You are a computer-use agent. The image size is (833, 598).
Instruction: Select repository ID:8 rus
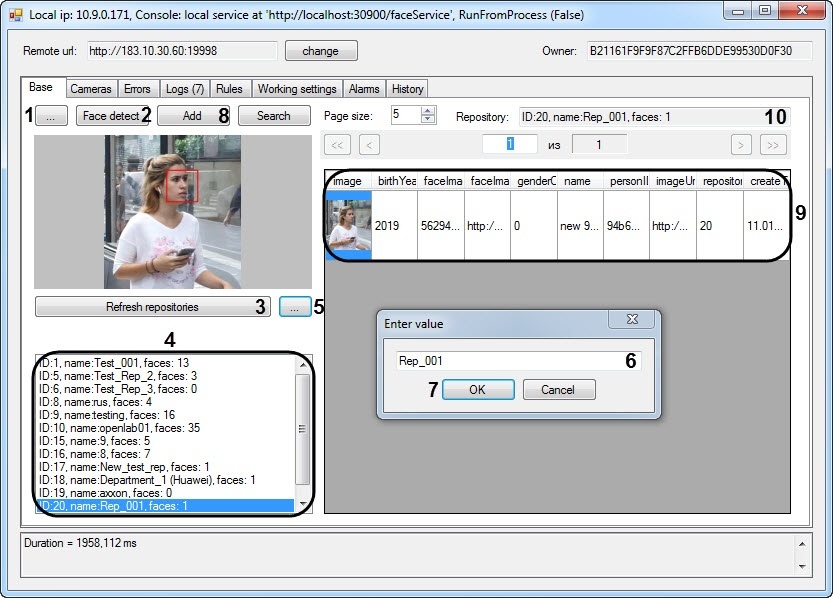click(165, 402)
